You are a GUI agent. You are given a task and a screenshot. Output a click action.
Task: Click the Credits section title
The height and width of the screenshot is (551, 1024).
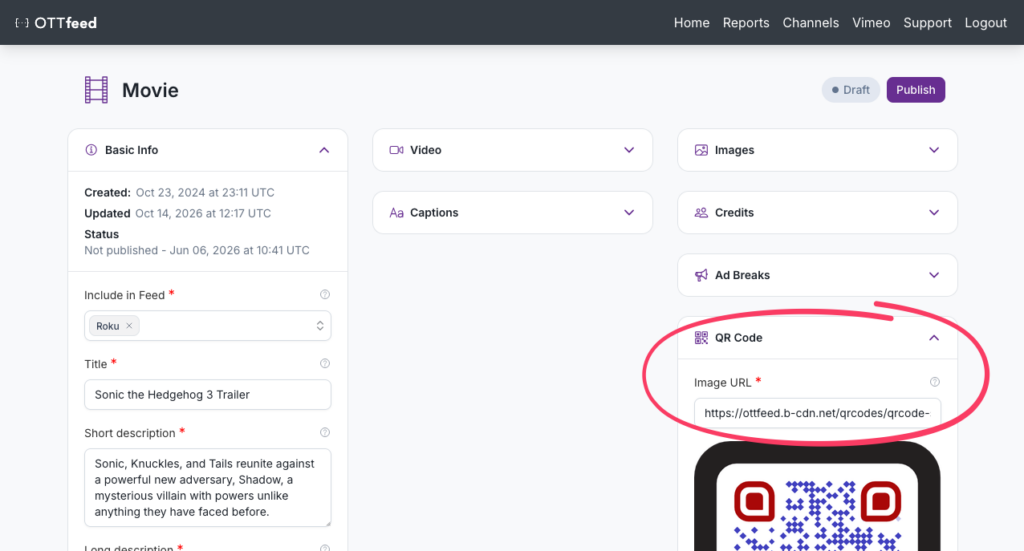click(x=734, y=213)
